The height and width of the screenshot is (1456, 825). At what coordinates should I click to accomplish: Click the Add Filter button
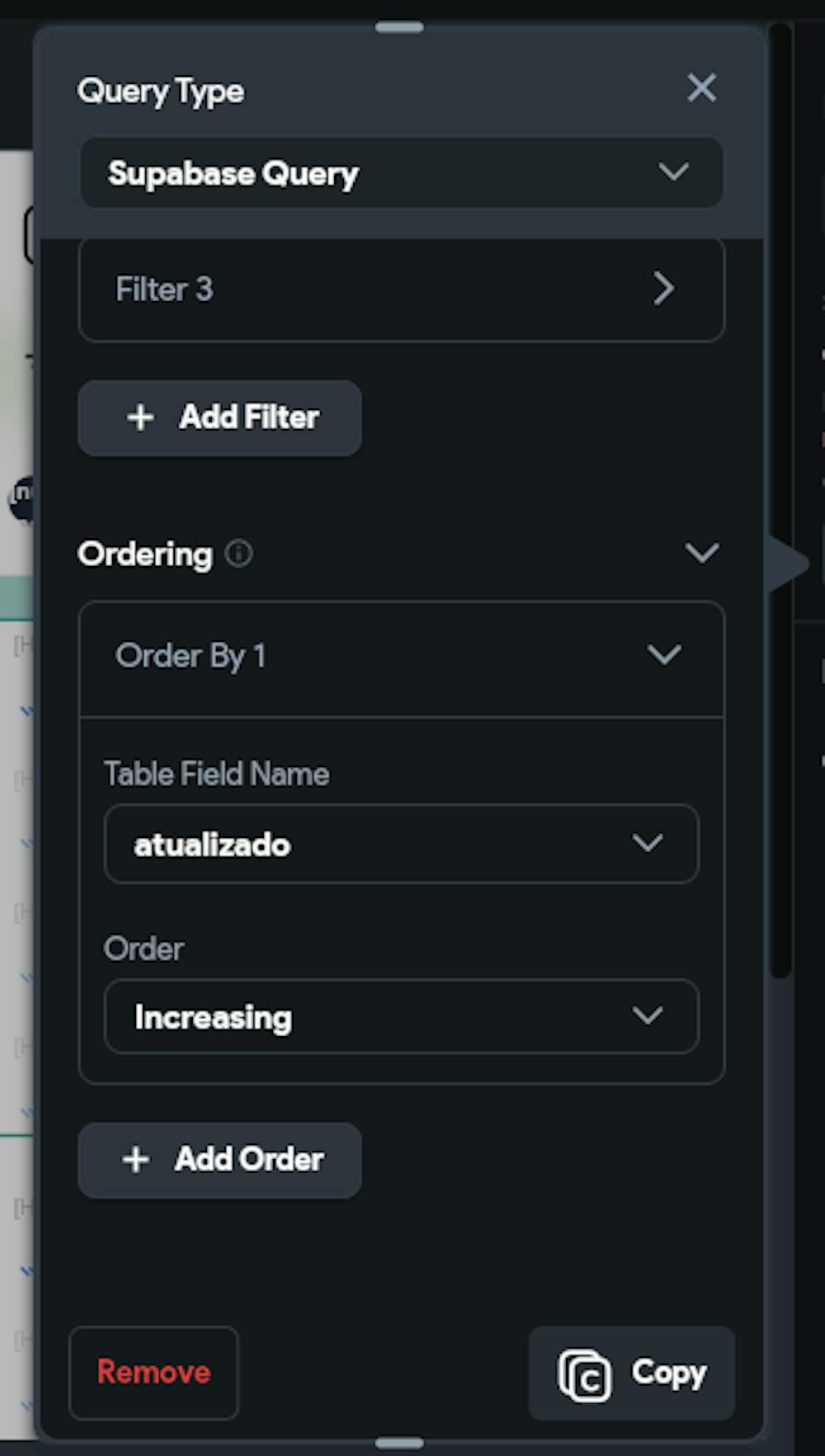click(x=219, y=418)
